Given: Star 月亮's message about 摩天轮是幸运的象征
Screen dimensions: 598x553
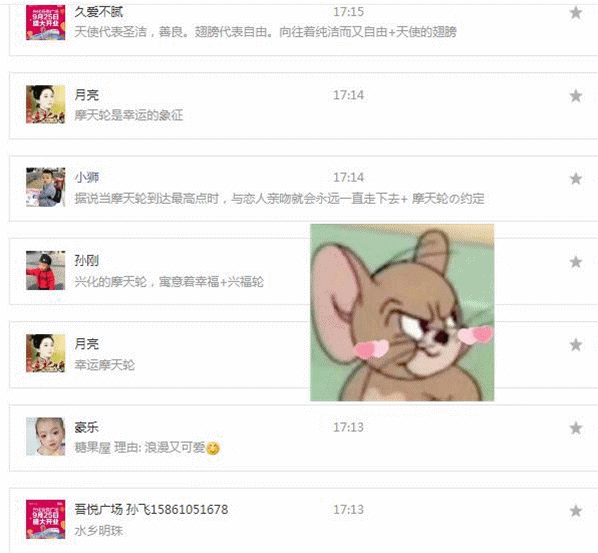Looking at the screenshot, I should click(575, 96).
